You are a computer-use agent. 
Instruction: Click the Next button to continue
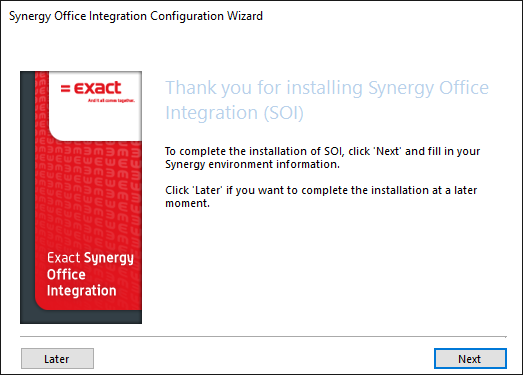(x=470, y=359)
